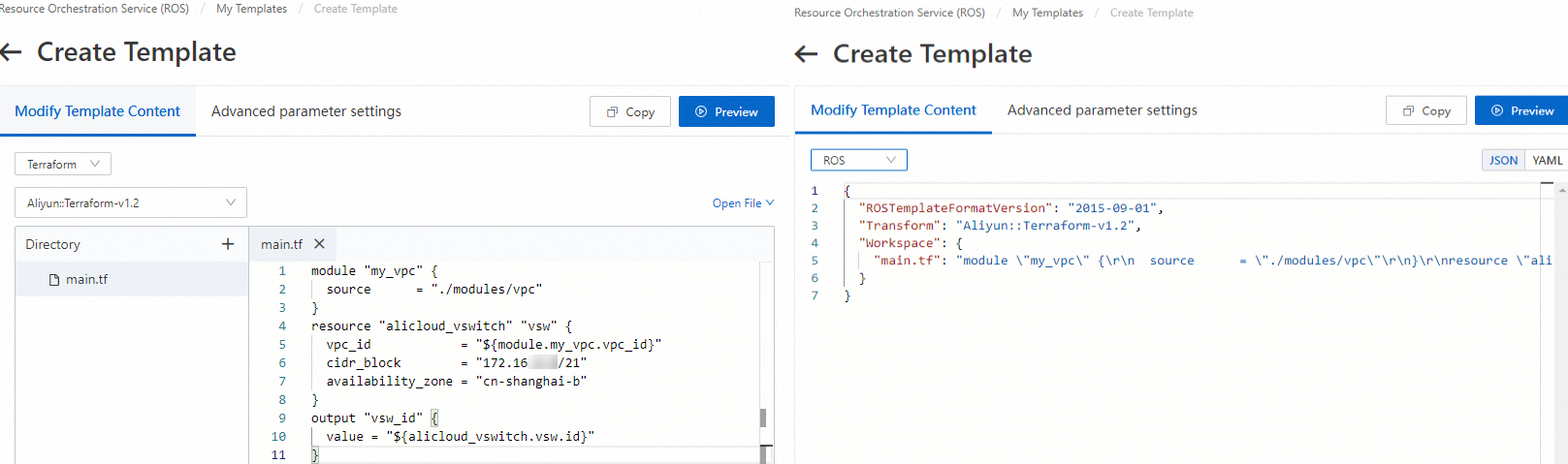Click Preview button in the right panel
This screenshot has height=464, width=1568.
pos(1522,111)
